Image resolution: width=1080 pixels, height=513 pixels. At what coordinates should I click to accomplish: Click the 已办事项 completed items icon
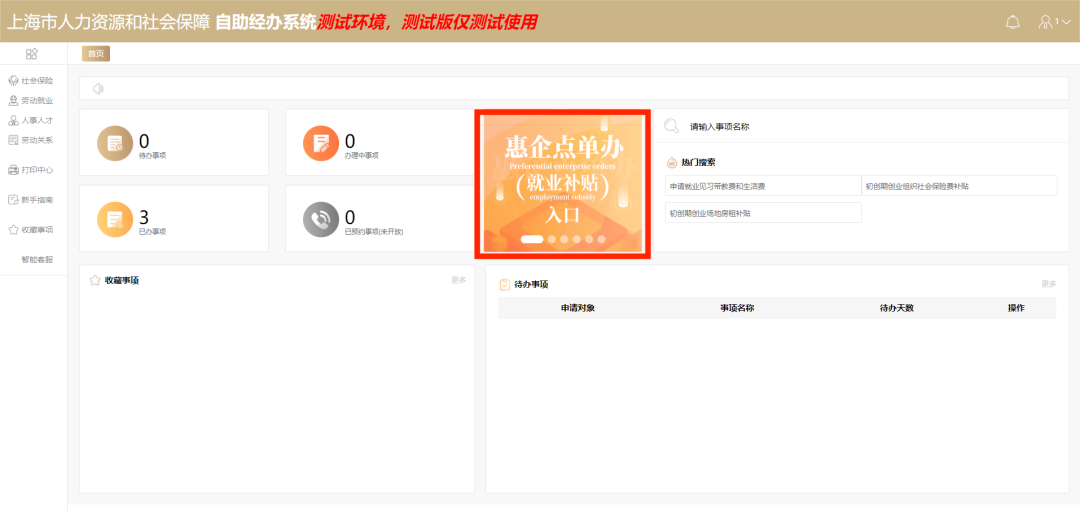click(x=115, y=219)
